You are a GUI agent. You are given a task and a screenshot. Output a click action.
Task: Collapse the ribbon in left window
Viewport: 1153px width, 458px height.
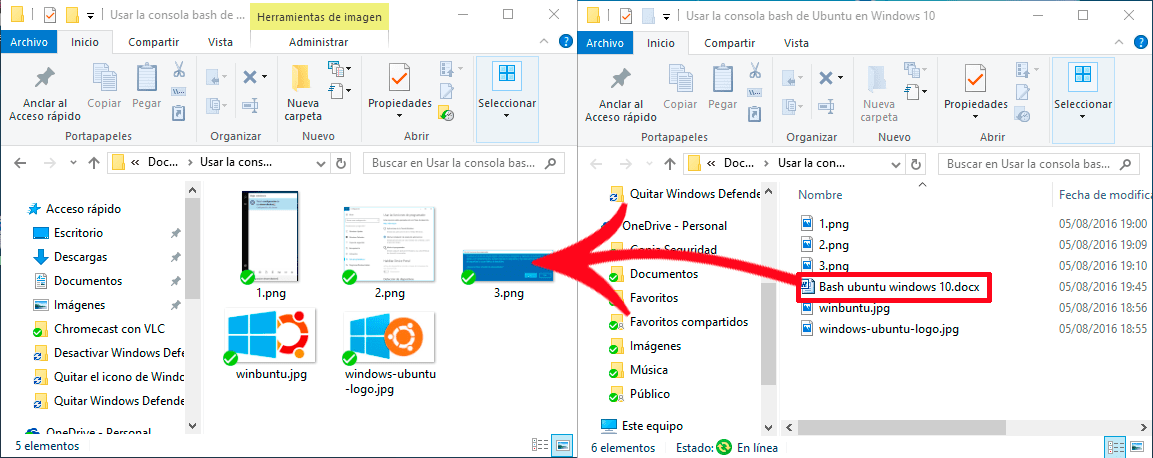[x=544, y=42]
